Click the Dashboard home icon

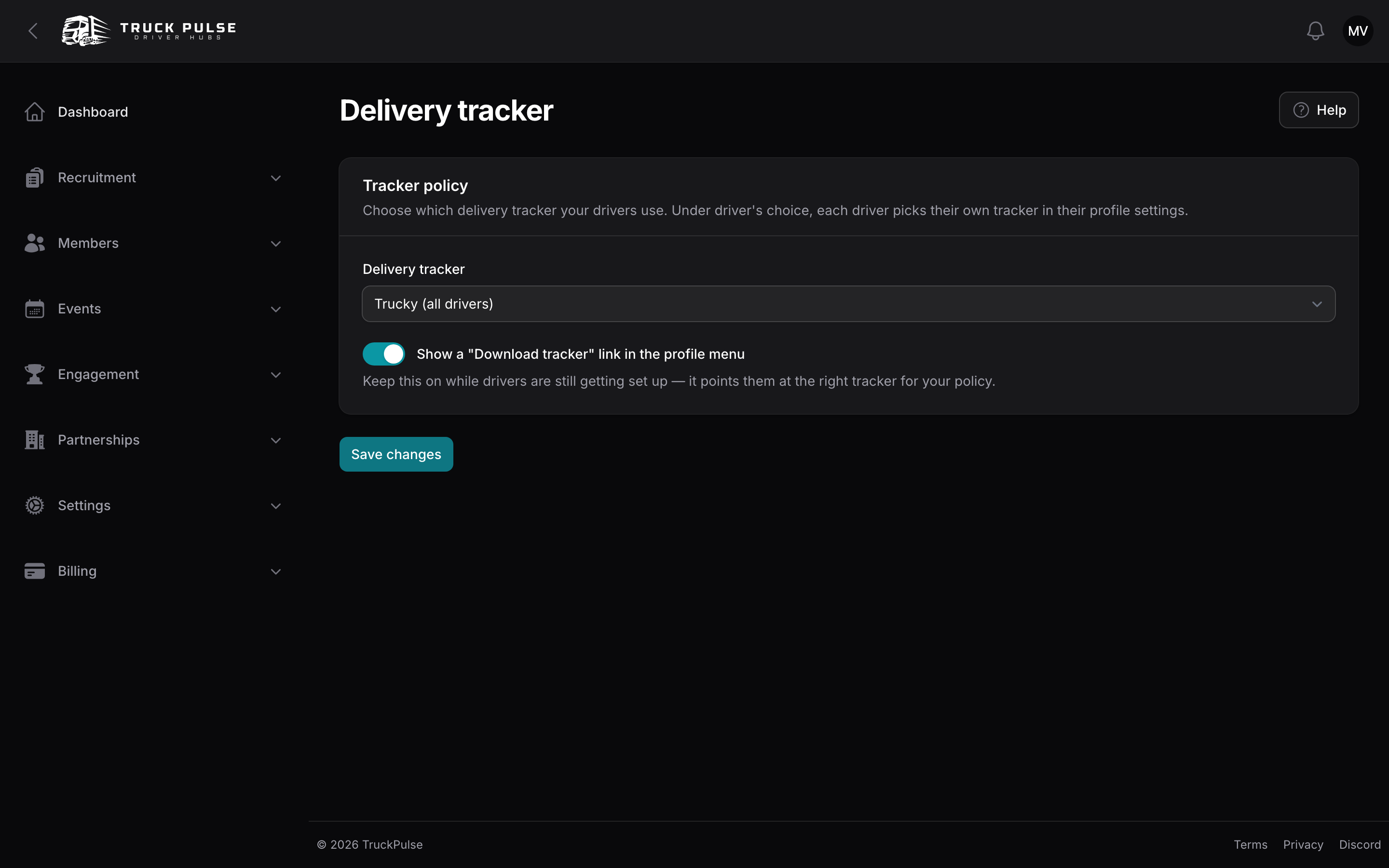(x=34, y=112)
